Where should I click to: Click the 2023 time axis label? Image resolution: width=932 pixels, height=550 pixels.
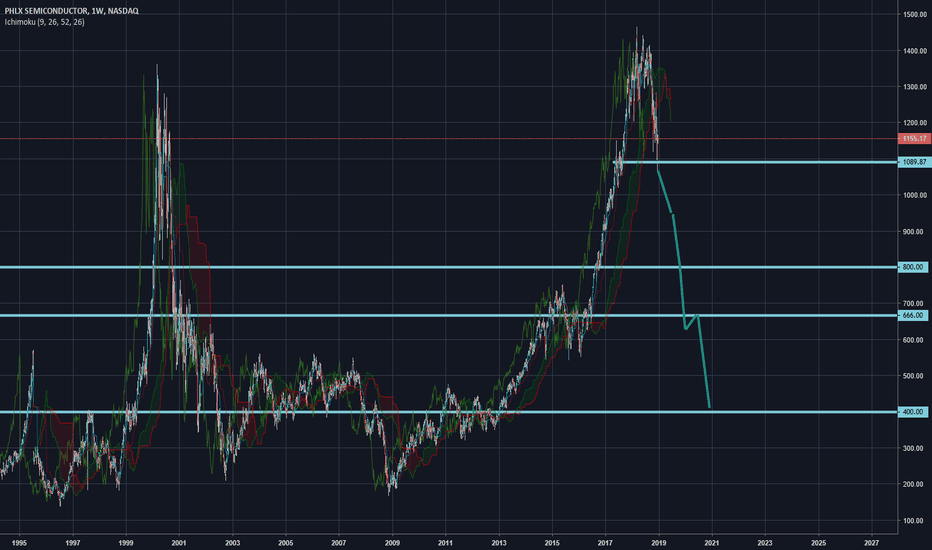tap(765, 543)
